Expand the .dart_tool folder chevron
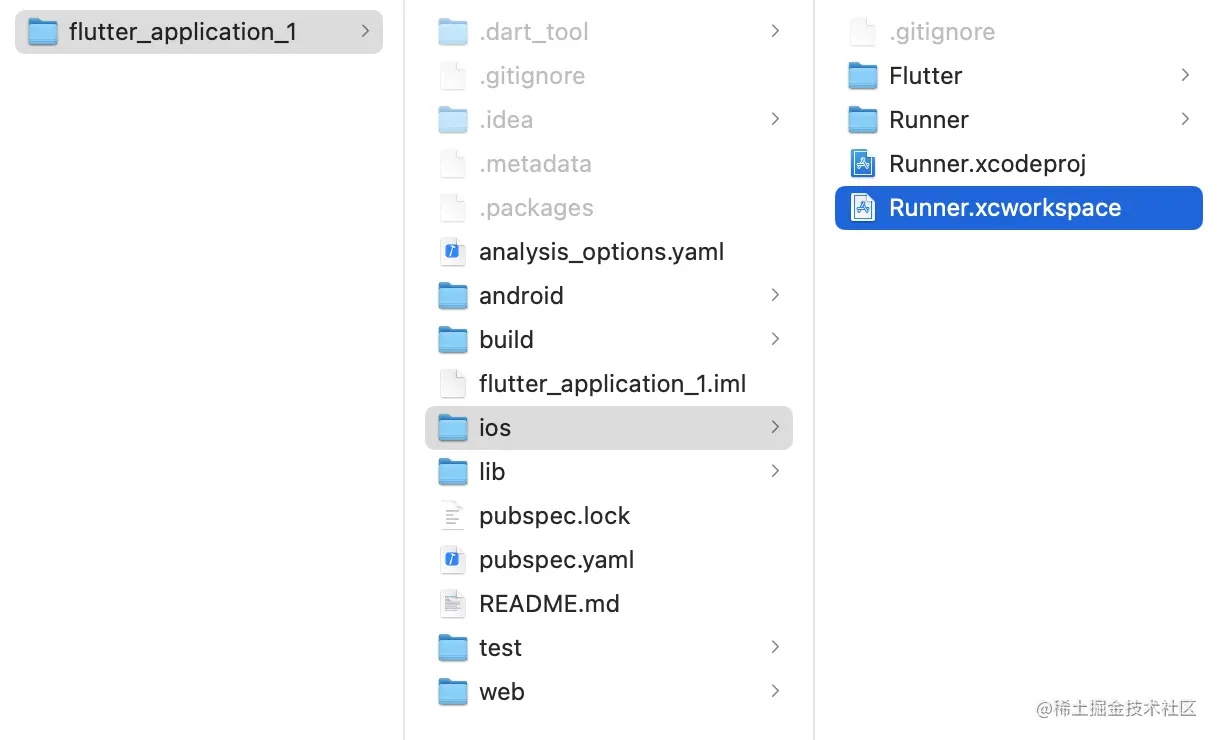 point(775,32)
